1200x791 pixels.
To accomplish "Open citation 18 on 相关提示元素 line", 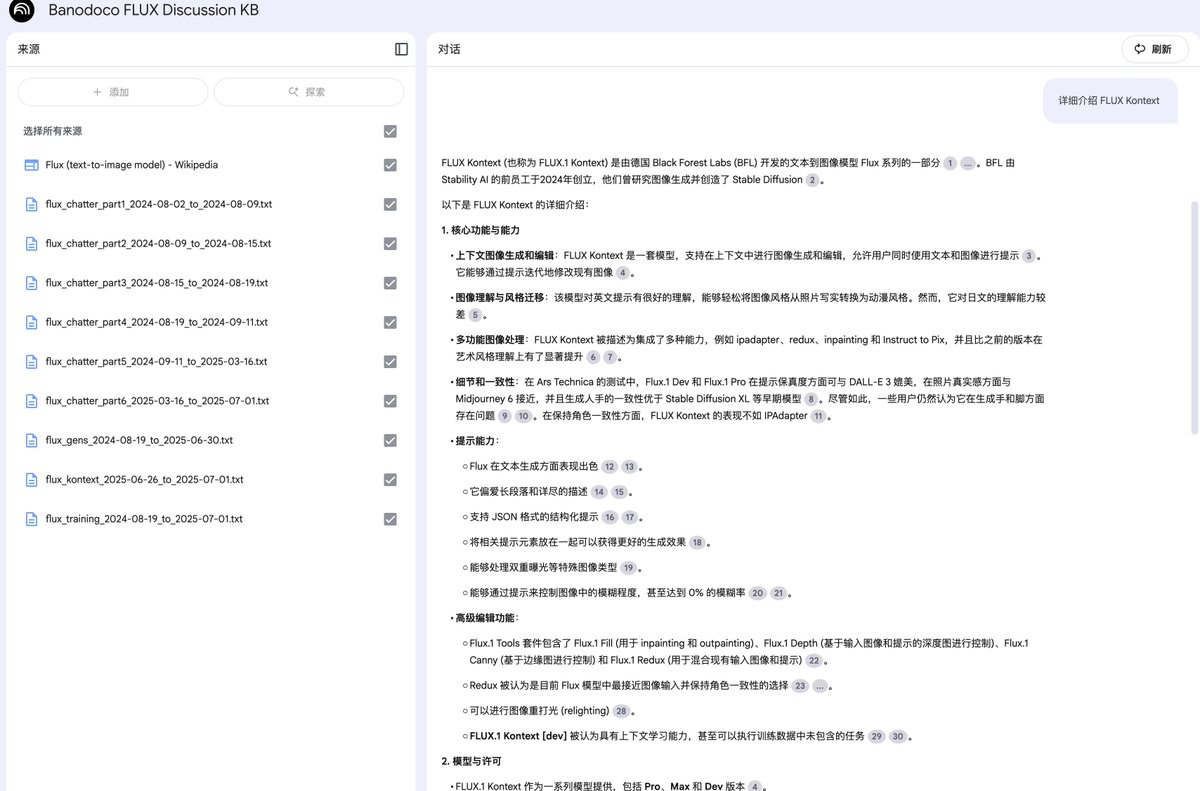I will pyautogui.click(x=698, y=543).
